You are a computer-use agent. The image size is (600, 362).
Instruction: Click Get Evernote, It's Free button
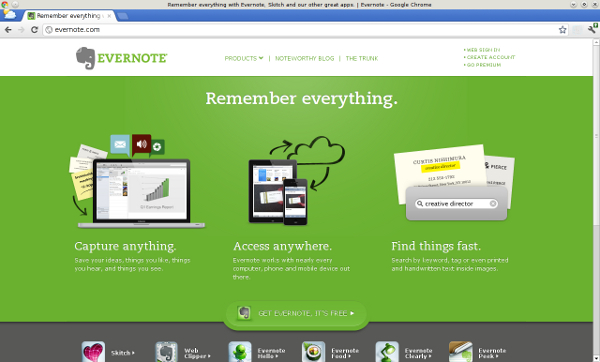click(296, 313)
